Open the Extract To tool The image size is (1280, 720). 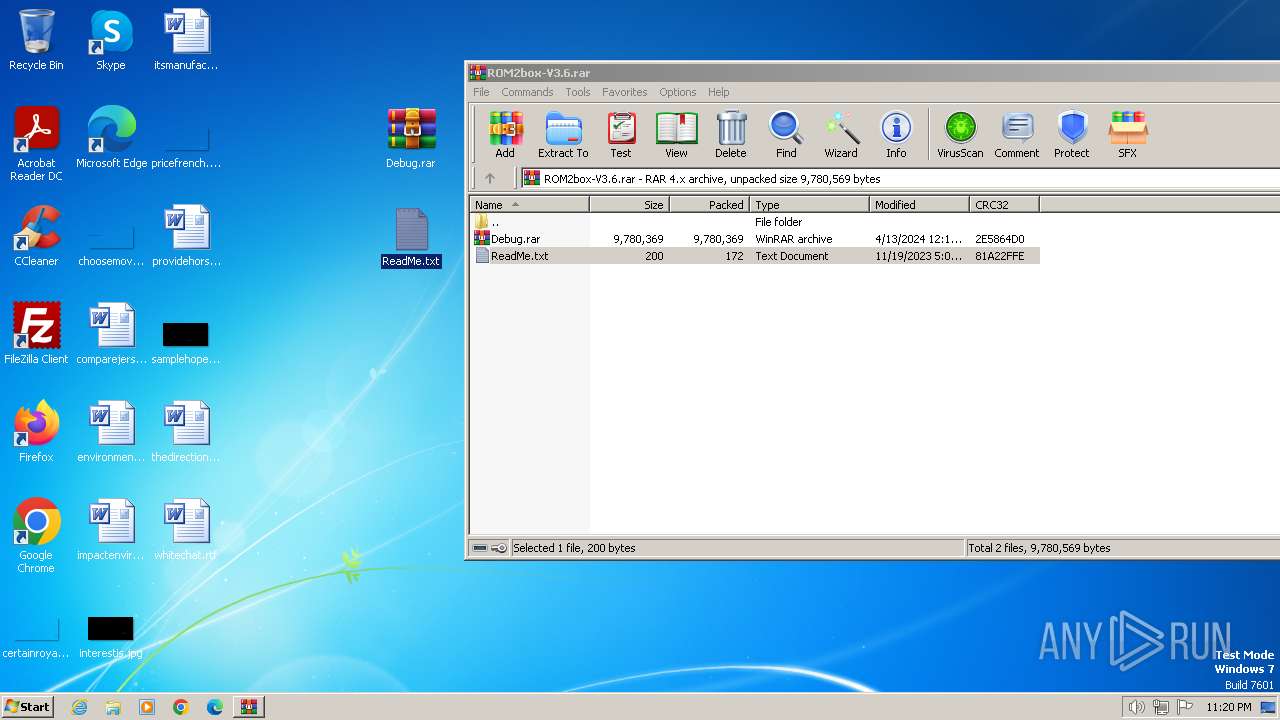(x=563, y=134)
